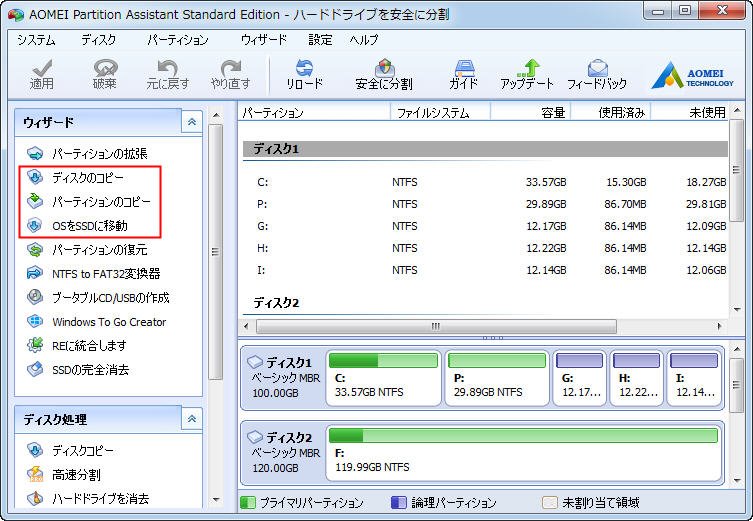Open the システム menu
Screen dimensions: 753x521
[x=36, y=40]
